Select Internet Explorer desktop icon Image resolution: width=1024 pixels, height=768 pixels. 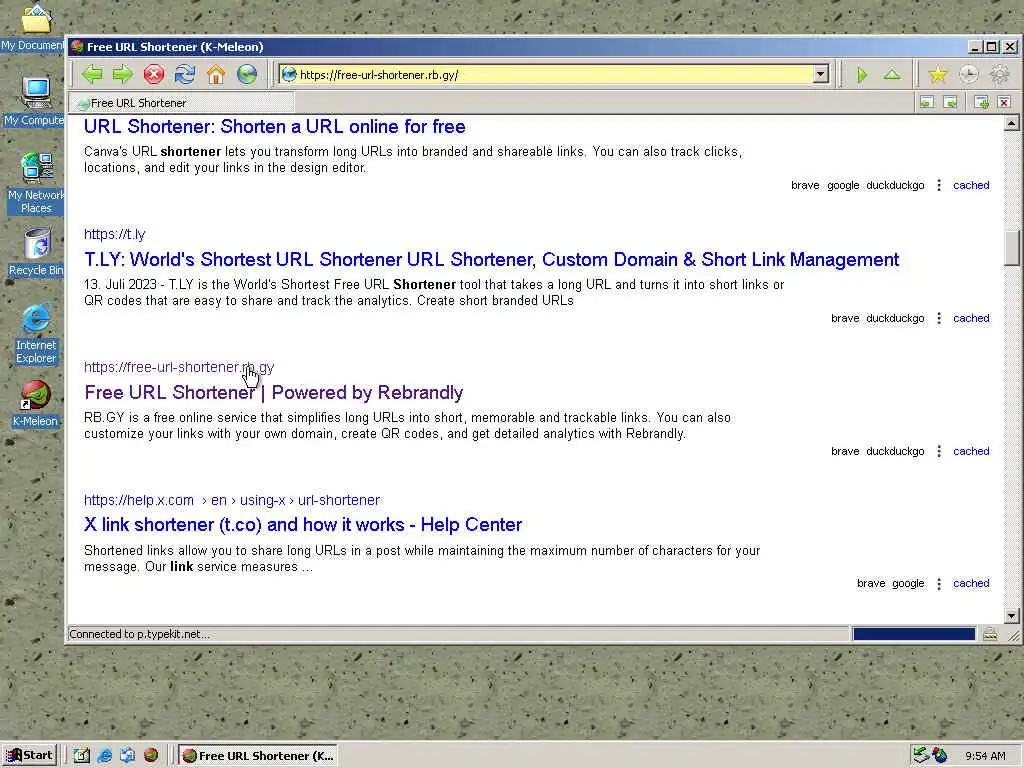[35, 333]
